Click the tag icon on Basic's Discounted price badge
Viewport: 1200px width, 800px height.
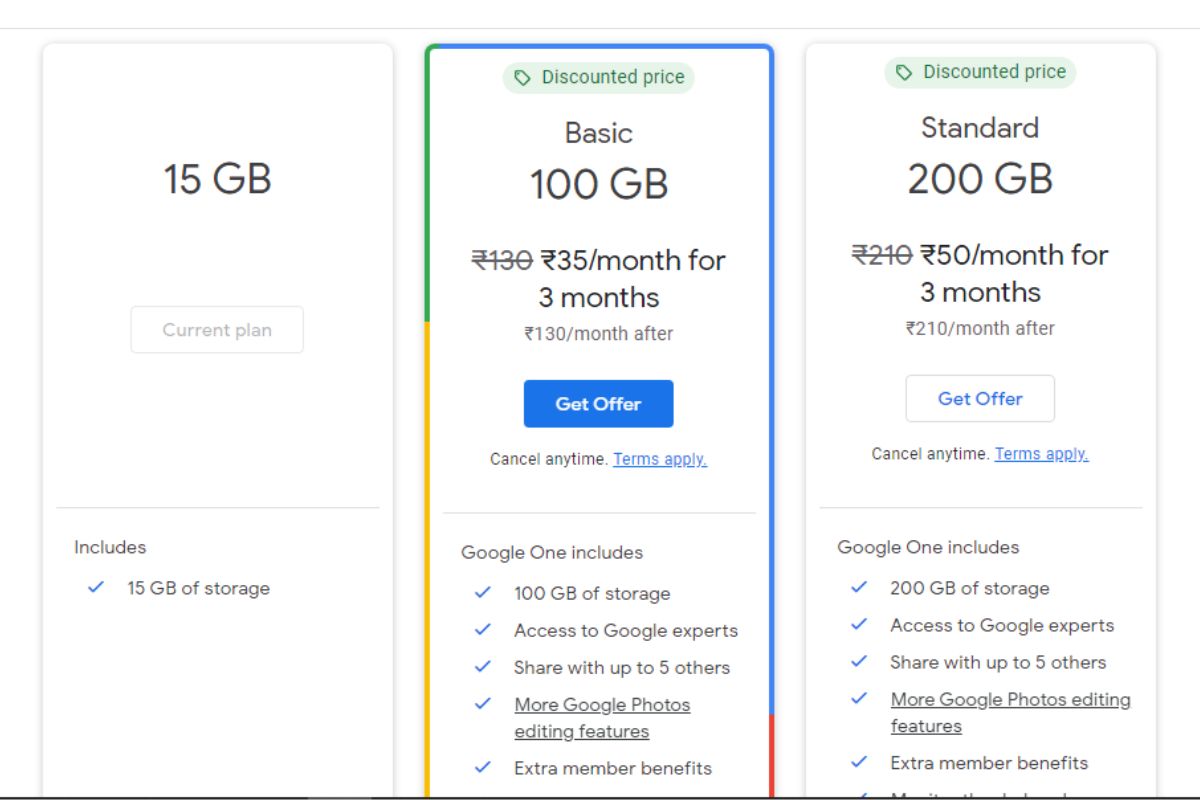point(524,76)
